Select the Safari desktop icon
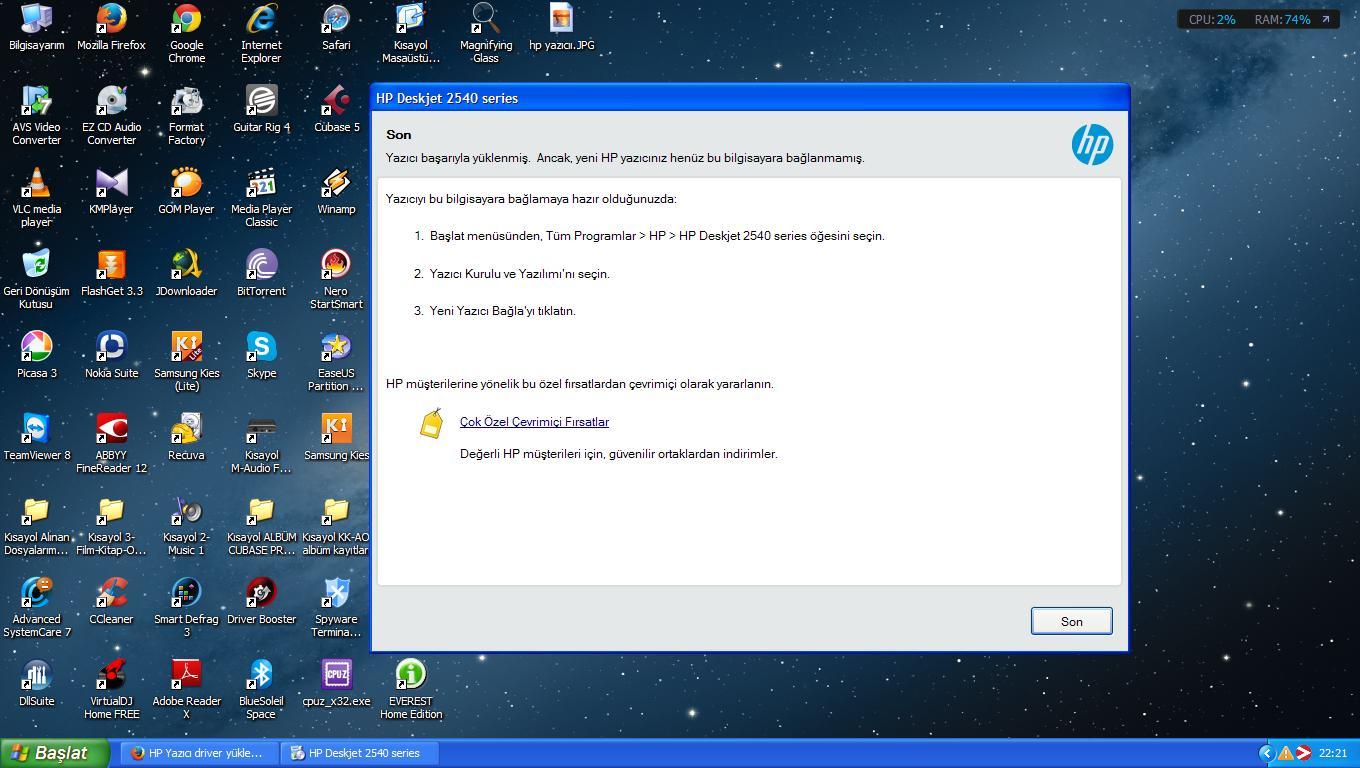The width and height of the screenshot is (1360, 768). (336, 27)
